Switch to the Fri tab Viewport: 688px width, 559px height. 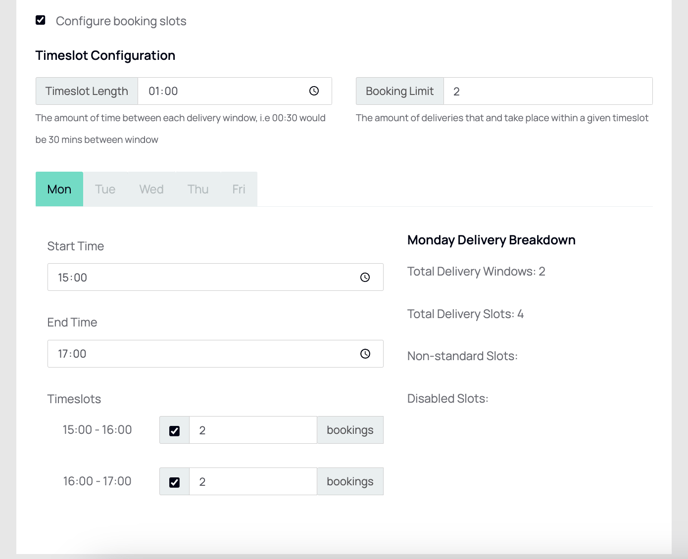[239, 189]
